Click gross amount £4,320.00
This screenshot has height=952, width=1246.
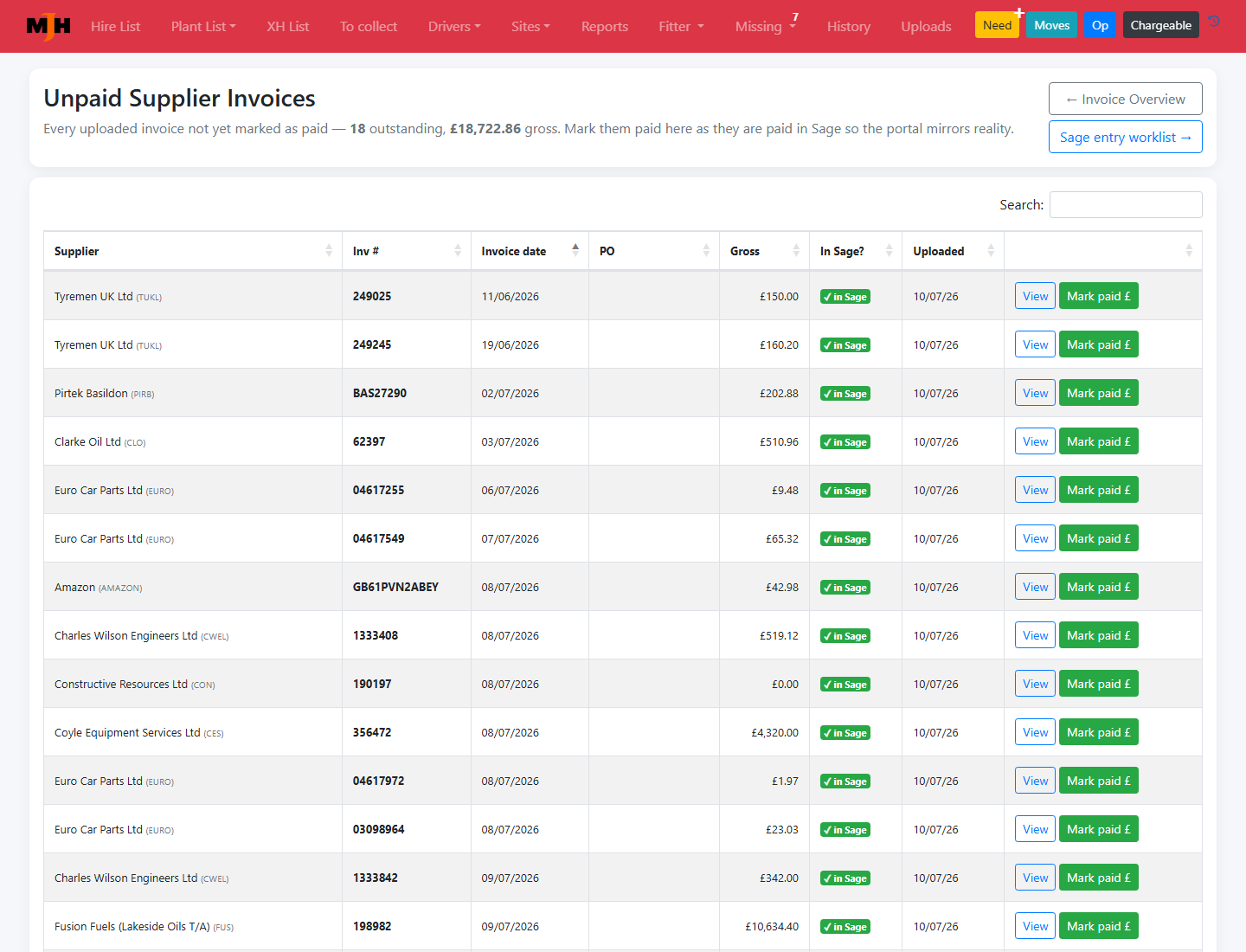point(775,733)
